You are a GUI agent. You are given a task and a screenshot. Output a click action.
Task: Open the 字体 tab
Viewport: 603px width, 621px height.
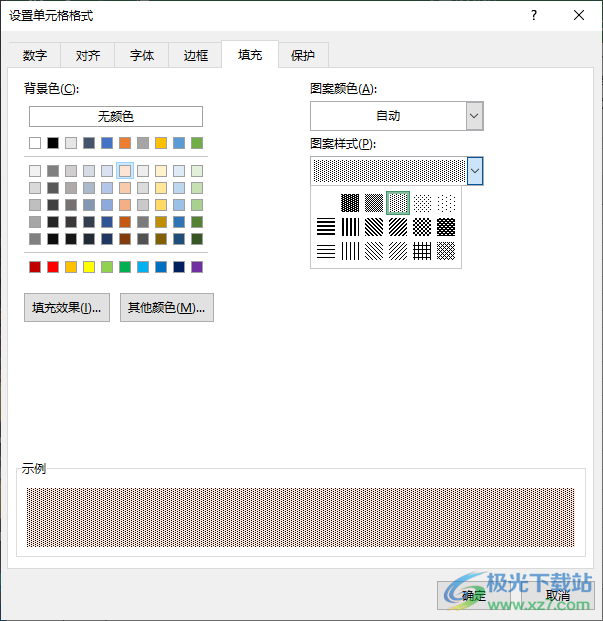click(x=142, y=56)
